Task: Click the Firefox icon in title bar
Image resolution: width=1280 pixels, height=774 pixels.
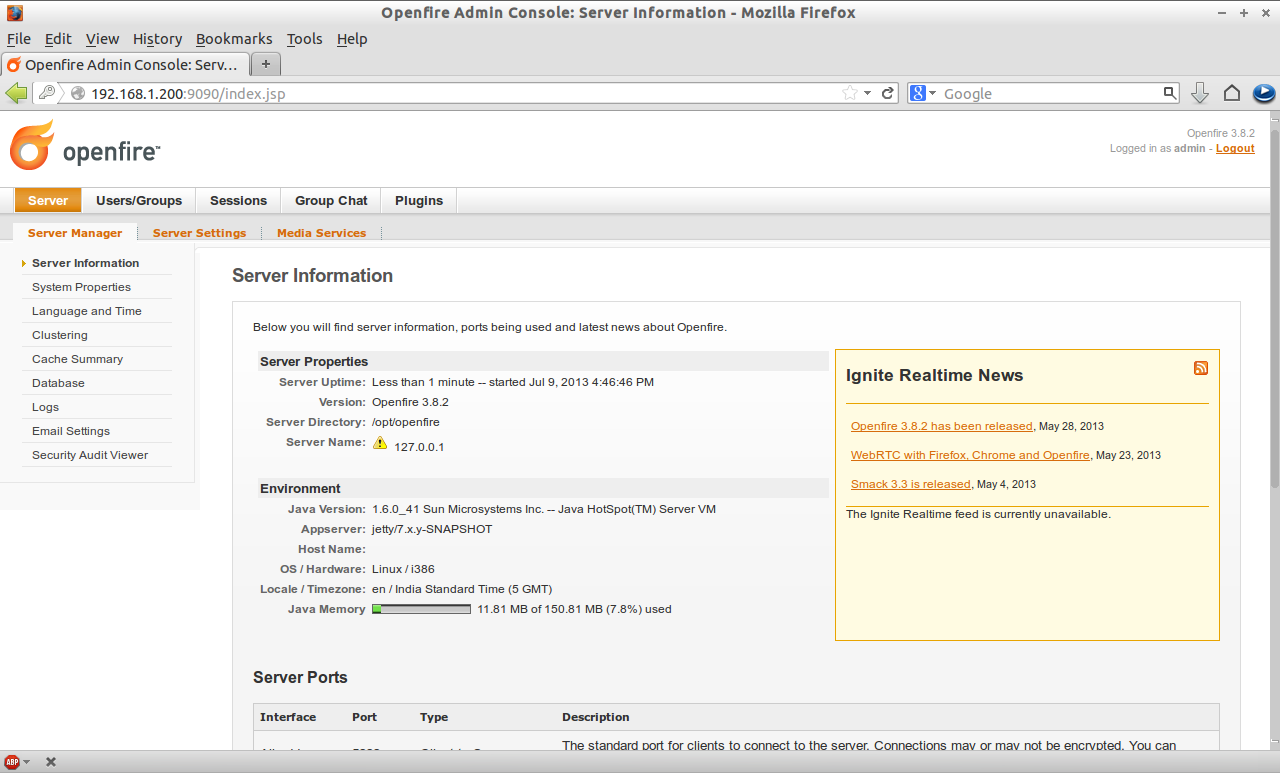Action: coord(15,13)
